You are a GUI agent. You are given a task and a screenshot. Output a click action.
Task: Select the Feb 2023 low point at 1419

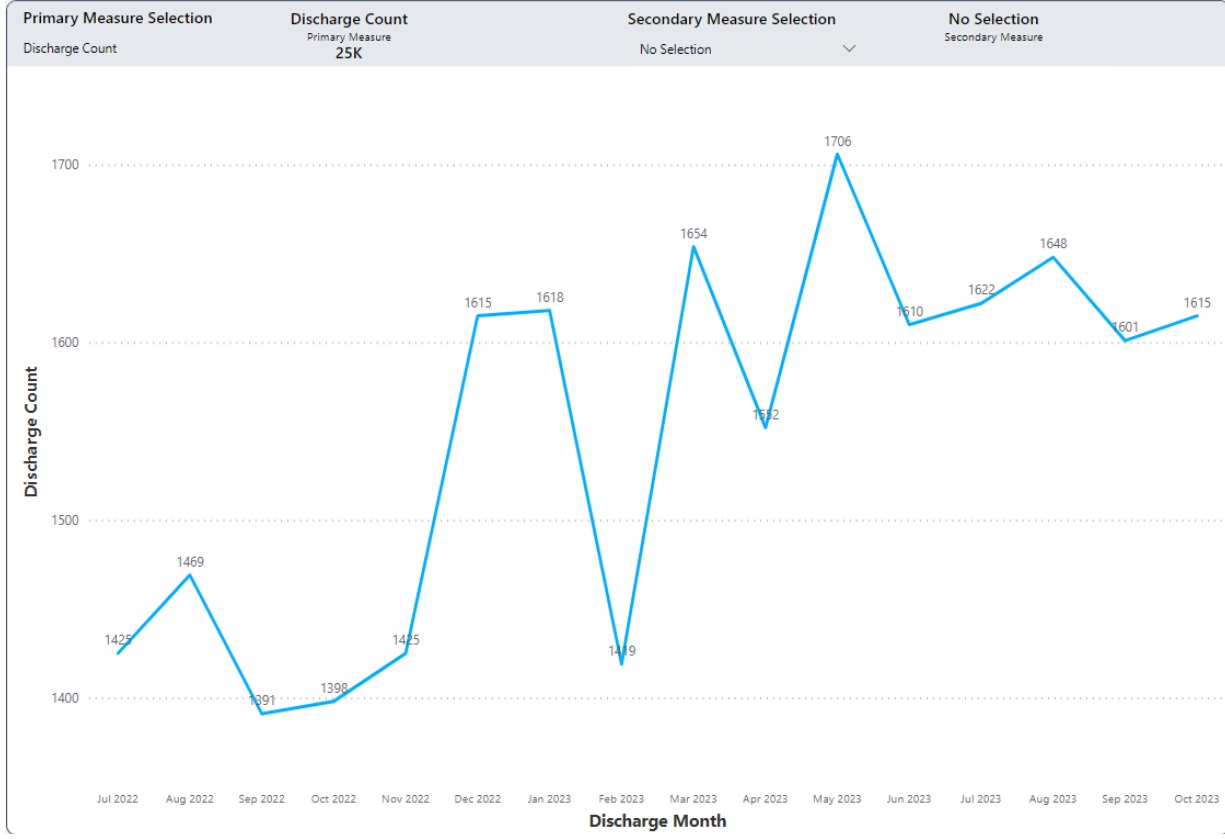(622, 663)
